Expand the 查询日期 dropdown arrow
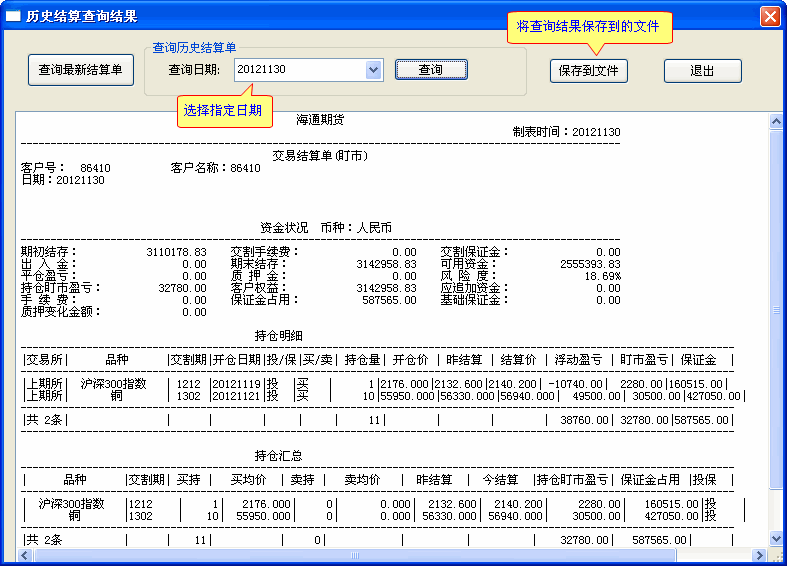 coord(373,70)
